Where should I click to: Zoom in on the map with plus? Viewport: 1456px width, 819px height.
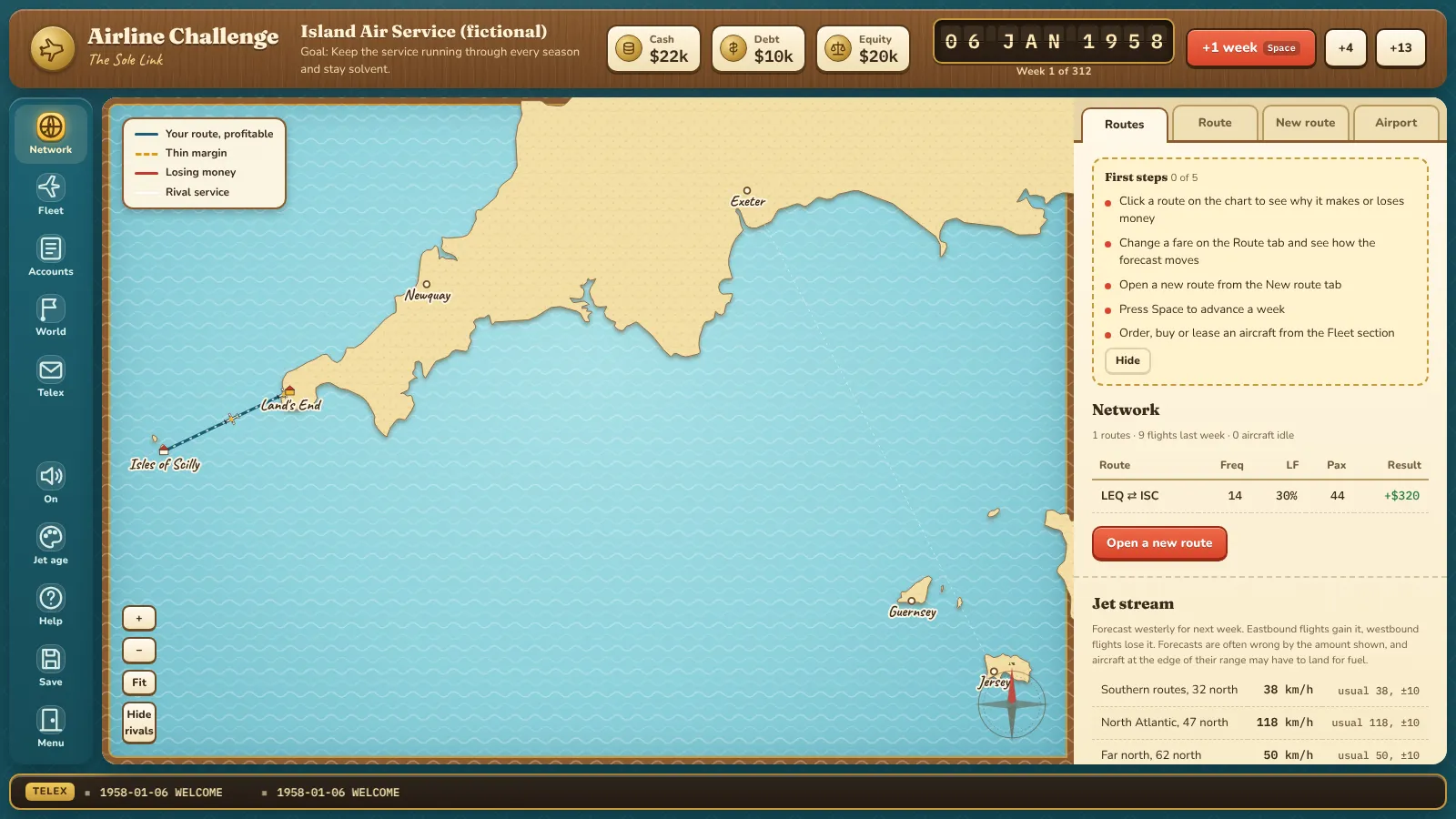point(139,619)
